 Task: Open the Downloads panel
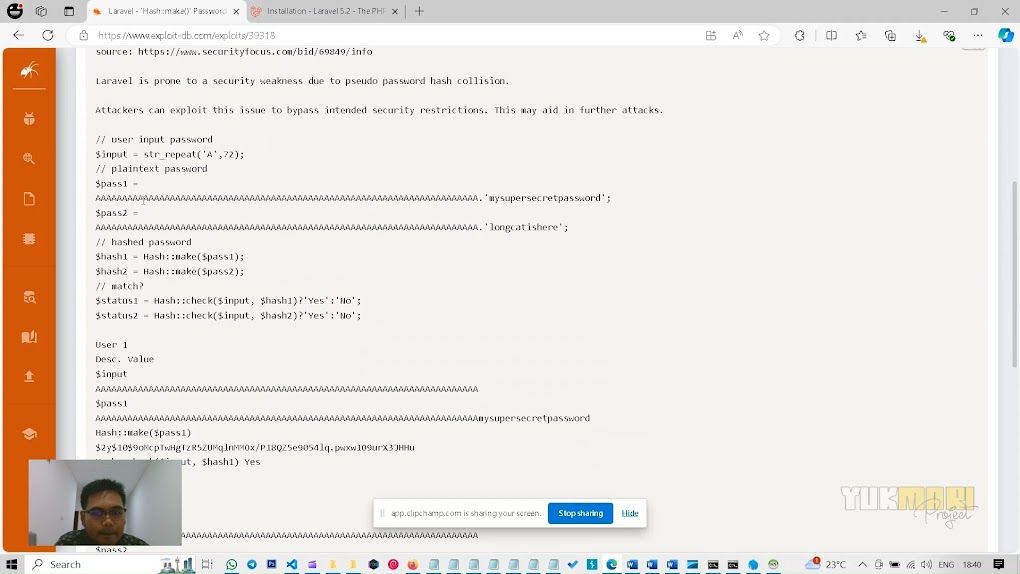click(920, 36)
